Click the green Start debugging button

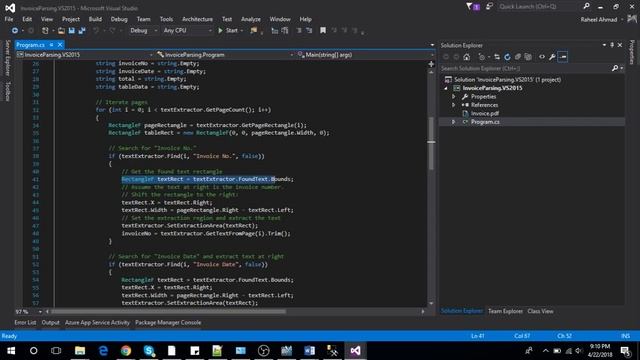click(228, 31)
